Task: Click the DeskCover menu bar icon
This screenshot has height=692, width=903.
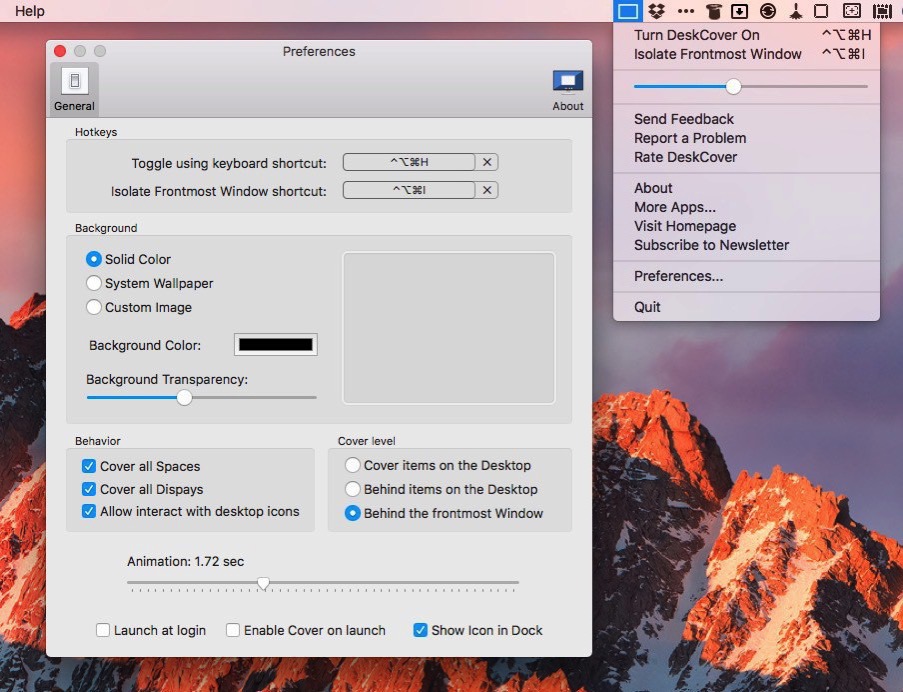Action: (x=627, y=11)
